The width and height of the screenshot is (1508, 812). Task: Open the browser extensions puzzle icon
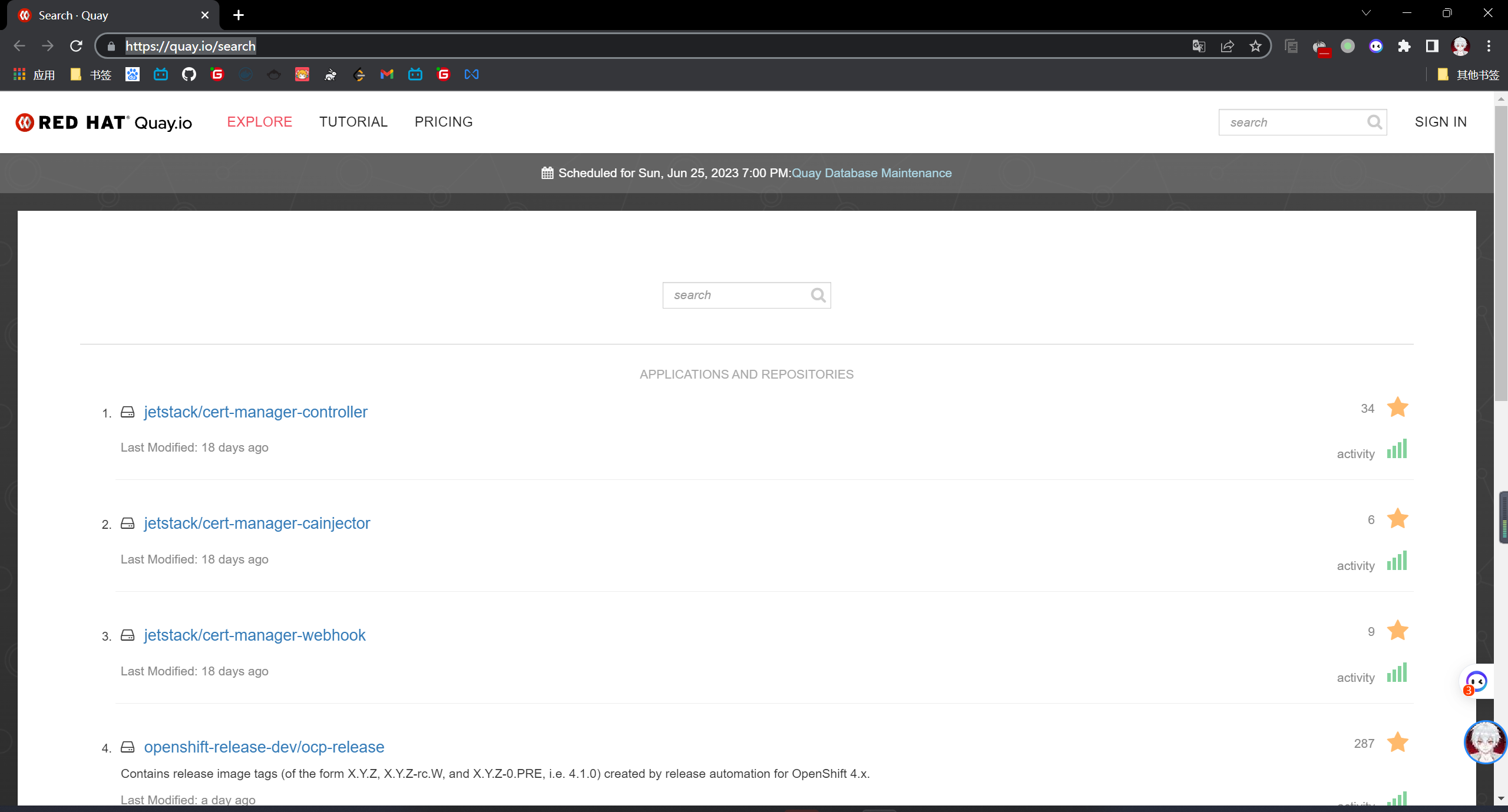pos(1404,46)
